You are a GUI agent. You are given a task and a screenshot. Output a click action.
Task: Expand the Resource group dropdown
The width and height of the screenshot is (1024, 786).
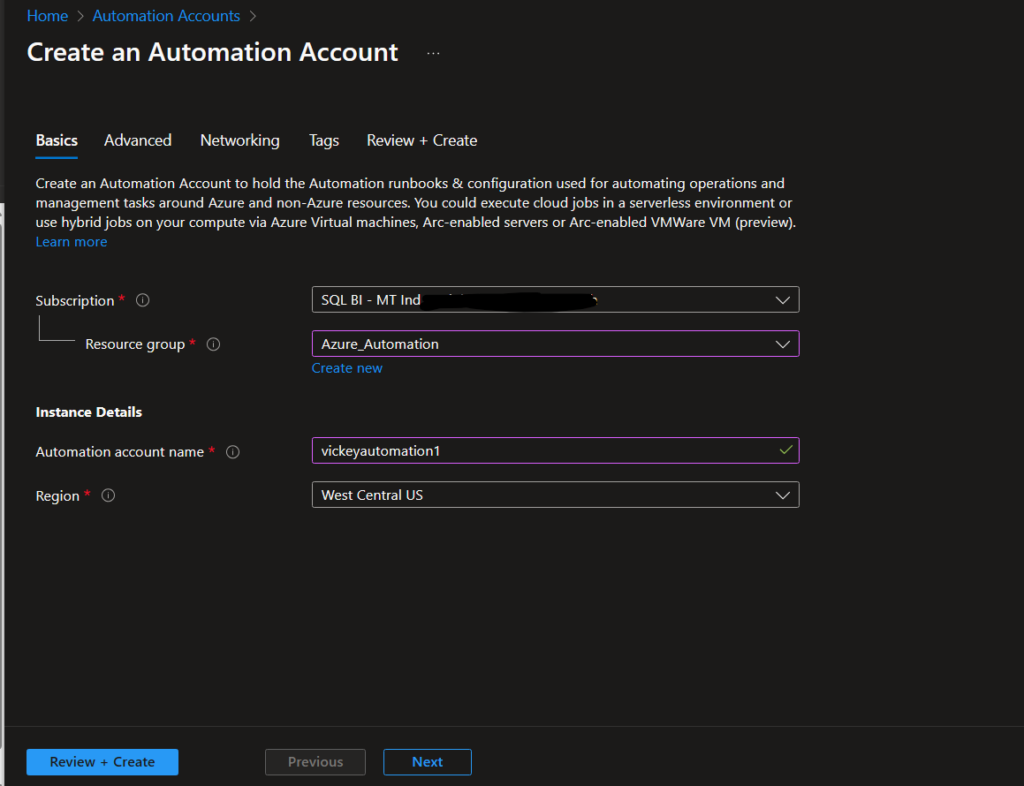555,344
